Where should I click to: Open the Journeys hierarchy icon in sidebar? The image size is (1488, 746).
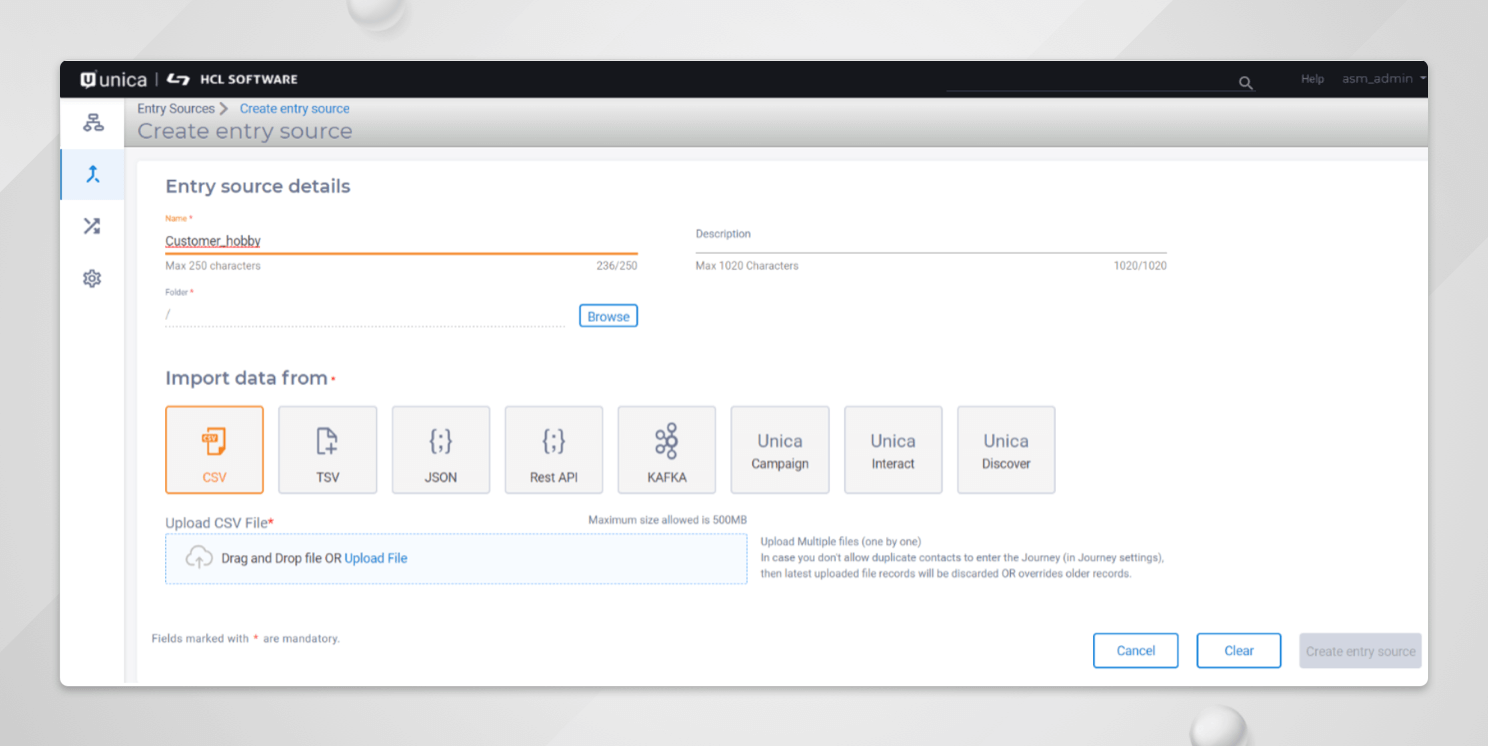(x=92, y=122)
